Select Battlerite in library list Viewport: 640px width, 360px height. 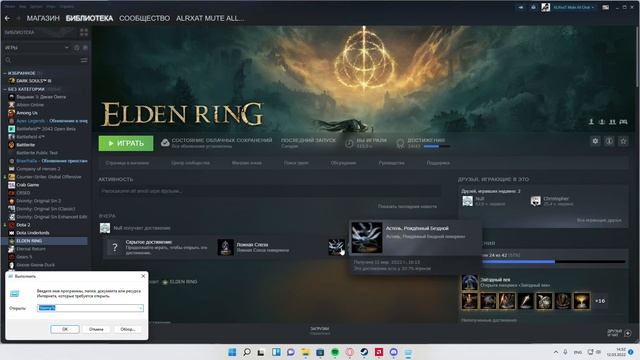coord(25,145)
